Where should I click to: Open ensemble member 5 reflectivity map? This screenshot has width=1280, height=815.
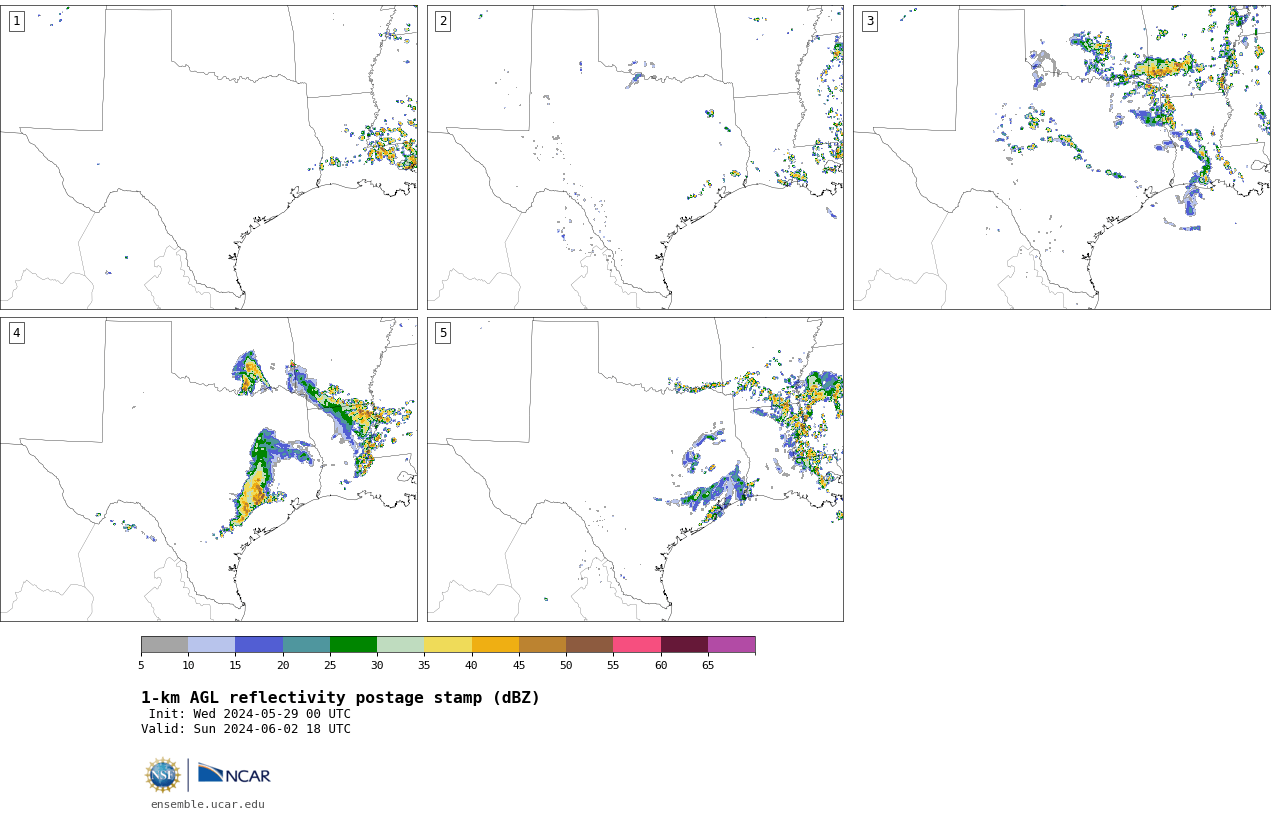635,469
